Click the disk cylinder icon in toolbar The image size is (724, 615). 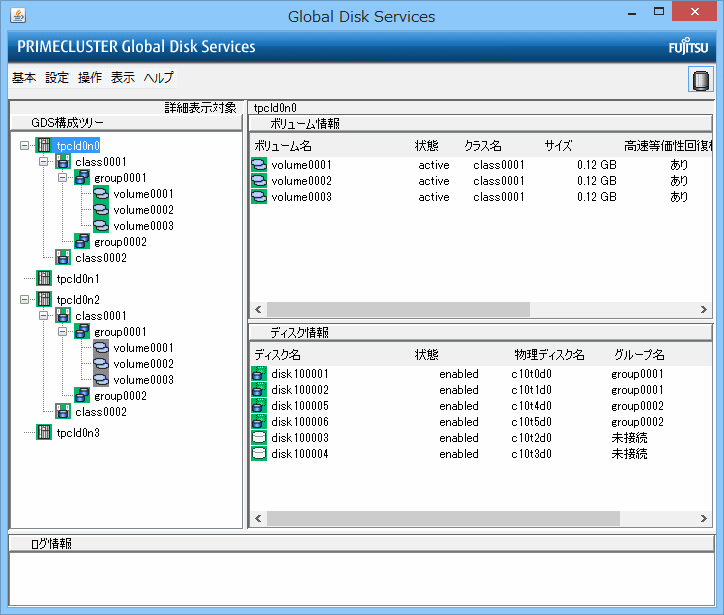pos(700,79)
